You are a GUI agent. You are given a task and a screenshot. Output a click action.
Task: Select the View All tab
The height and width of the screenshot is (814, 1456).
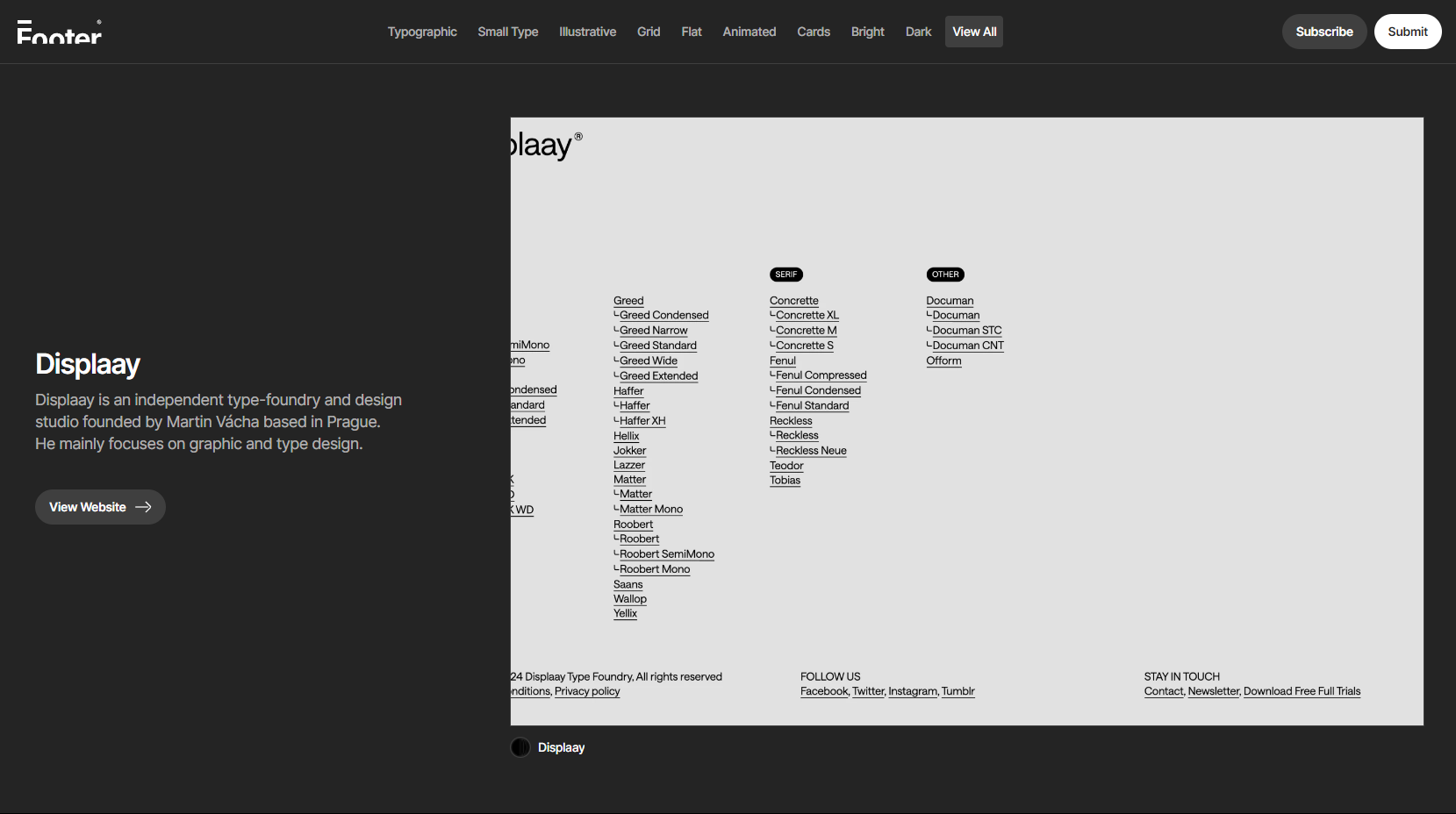[974, 32]
